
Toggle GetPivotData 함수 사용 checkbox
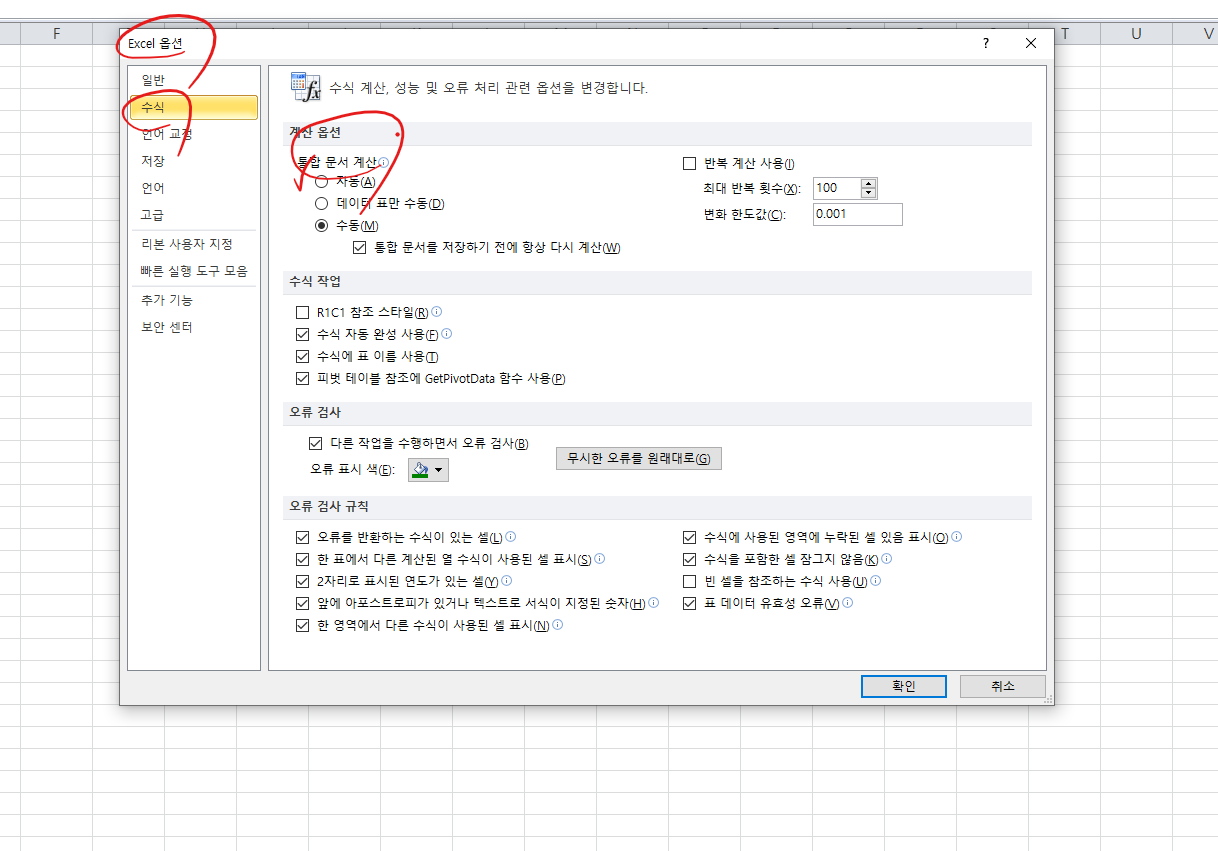303,378
